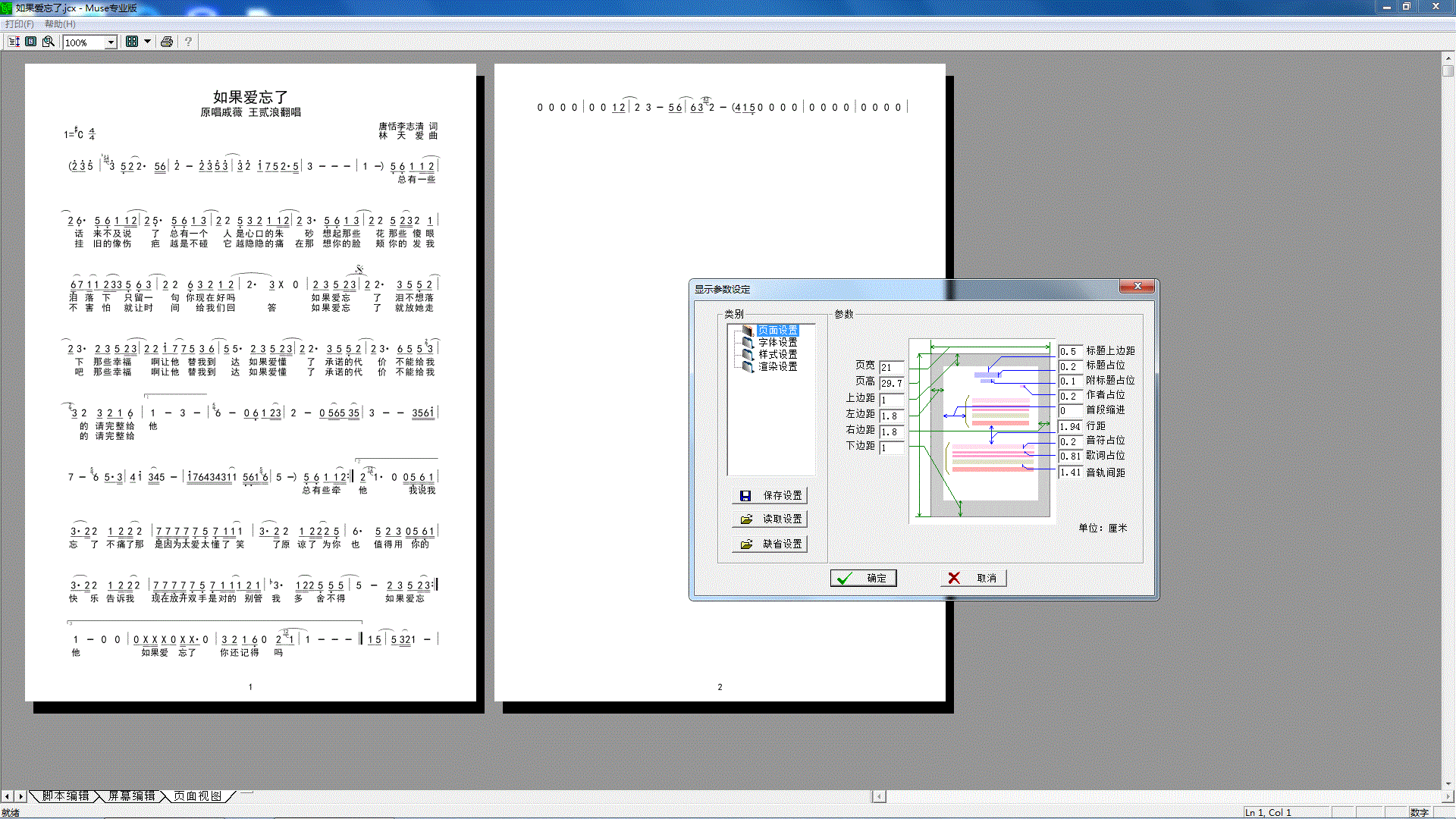Image resolution: width=1456 pixels, height=819 pixels.
Task: Click the 下边距 input field
Action: [x=892, y=447]
